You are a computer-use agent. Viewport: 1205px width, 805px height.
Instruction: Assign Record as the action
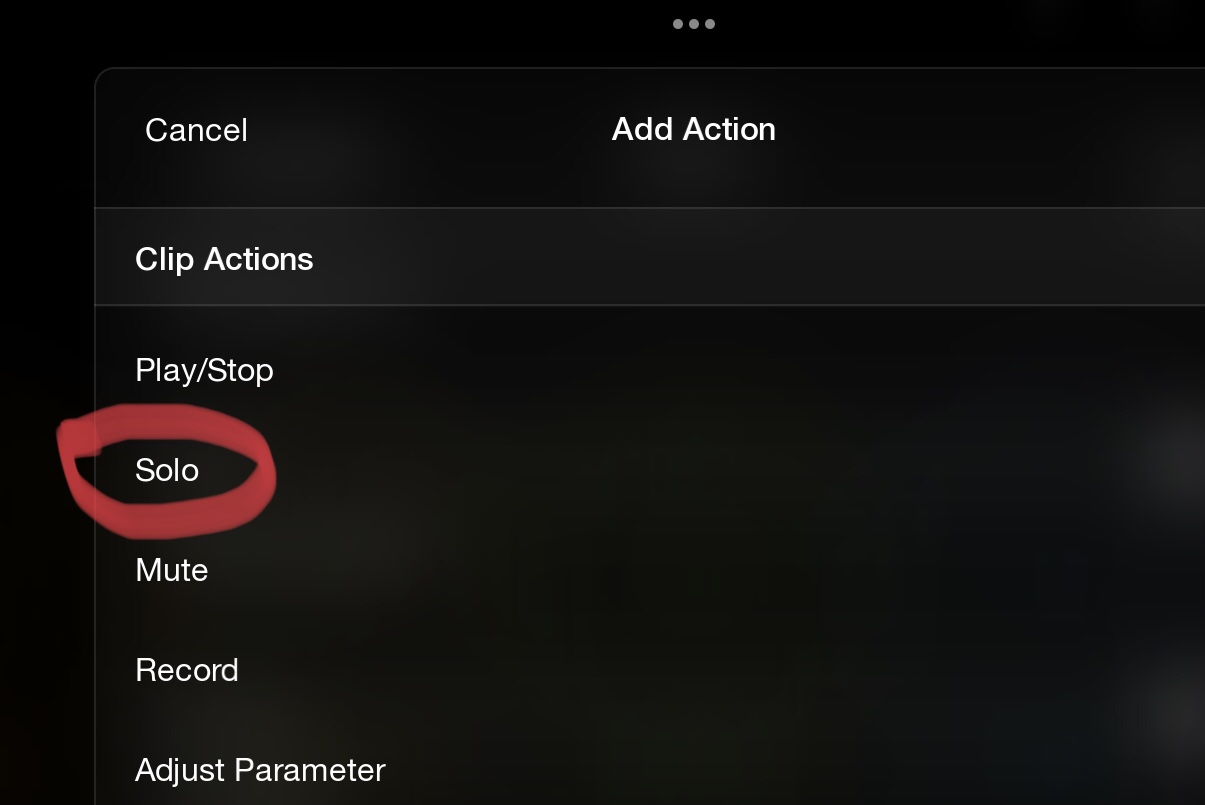coord(187,670)
